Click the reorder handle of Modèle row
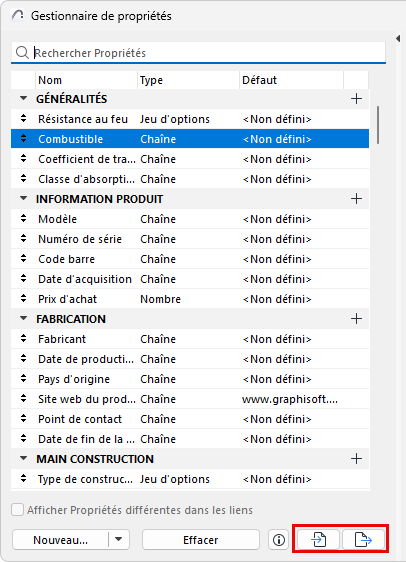Image resolution: width=406 pixels, height=562 pixels. (24, 218)
